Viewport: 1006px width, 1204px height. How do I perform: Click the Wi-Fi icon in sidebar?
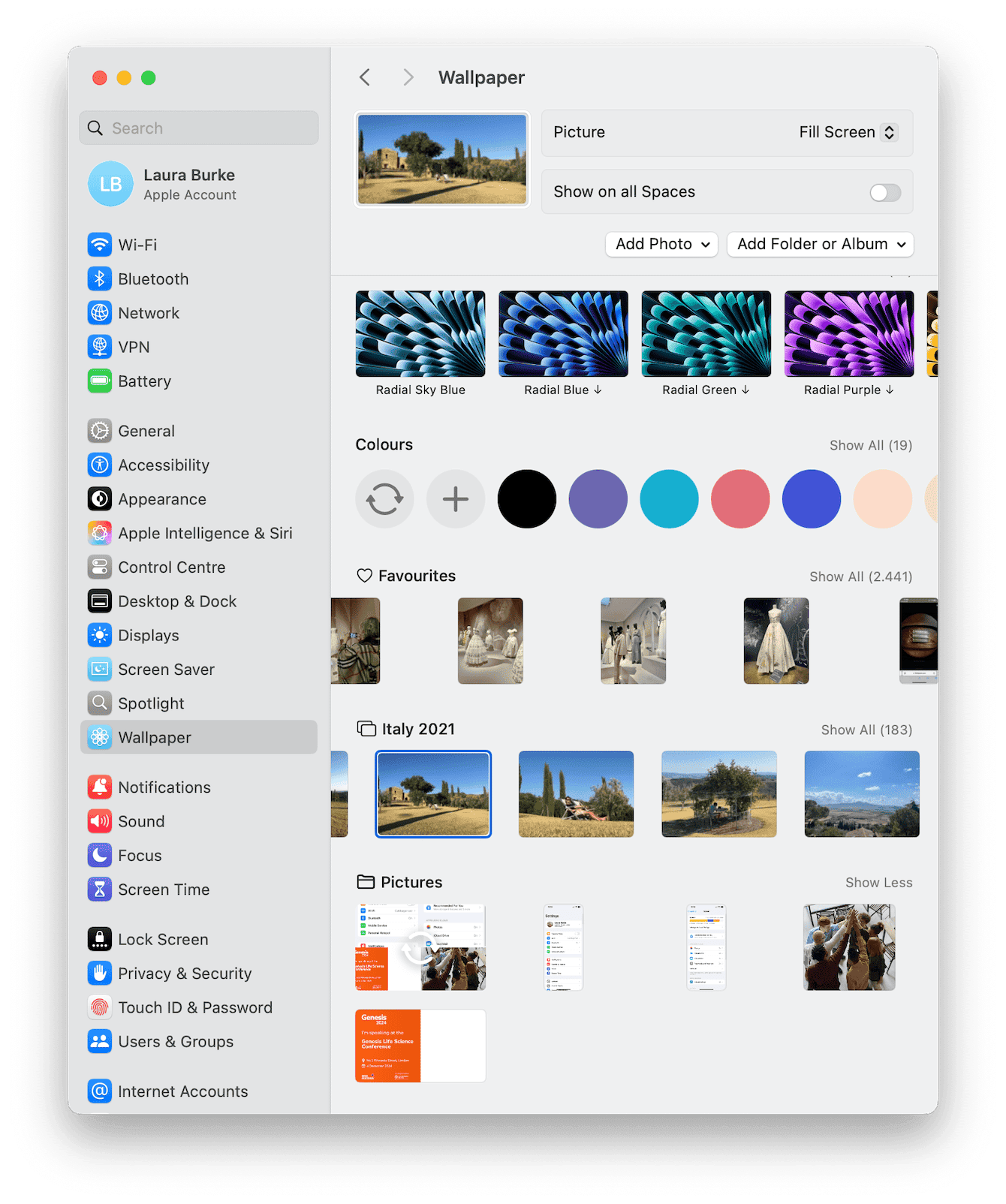coord(100,245)
